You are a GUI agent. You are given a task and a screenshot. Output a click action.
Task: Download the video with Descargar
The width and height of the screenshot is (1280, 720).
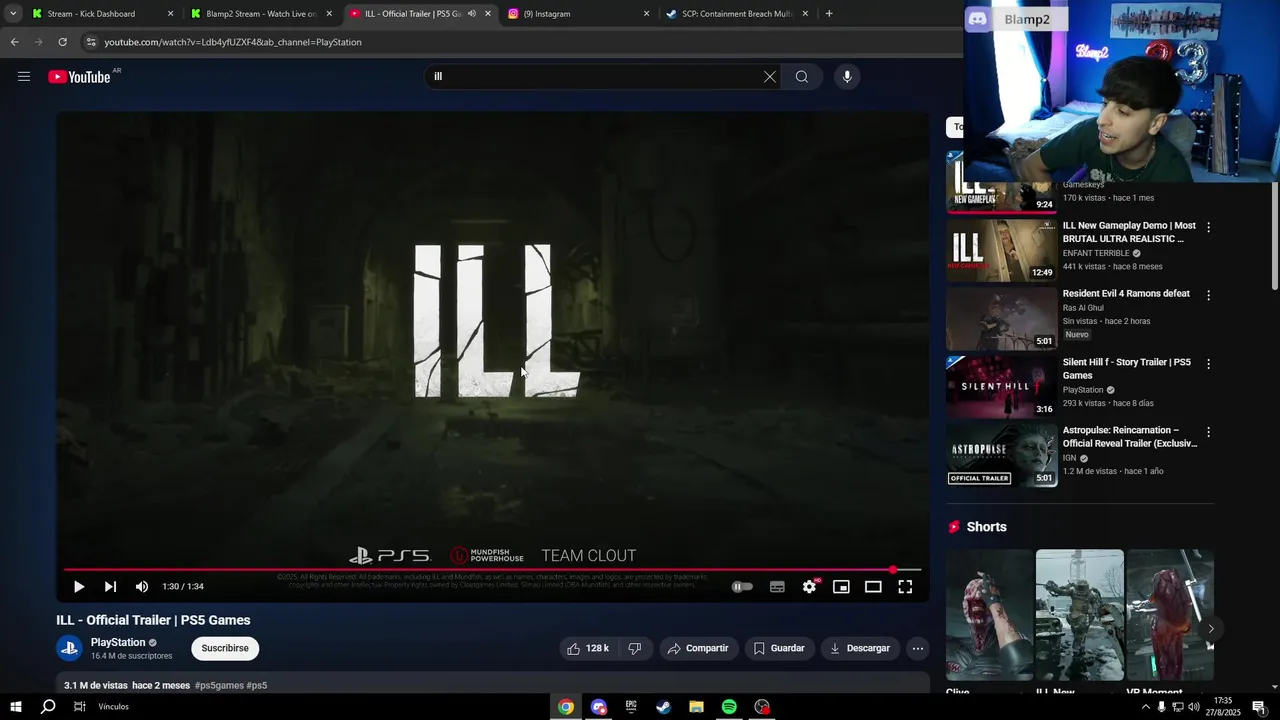tap(859, 648)
